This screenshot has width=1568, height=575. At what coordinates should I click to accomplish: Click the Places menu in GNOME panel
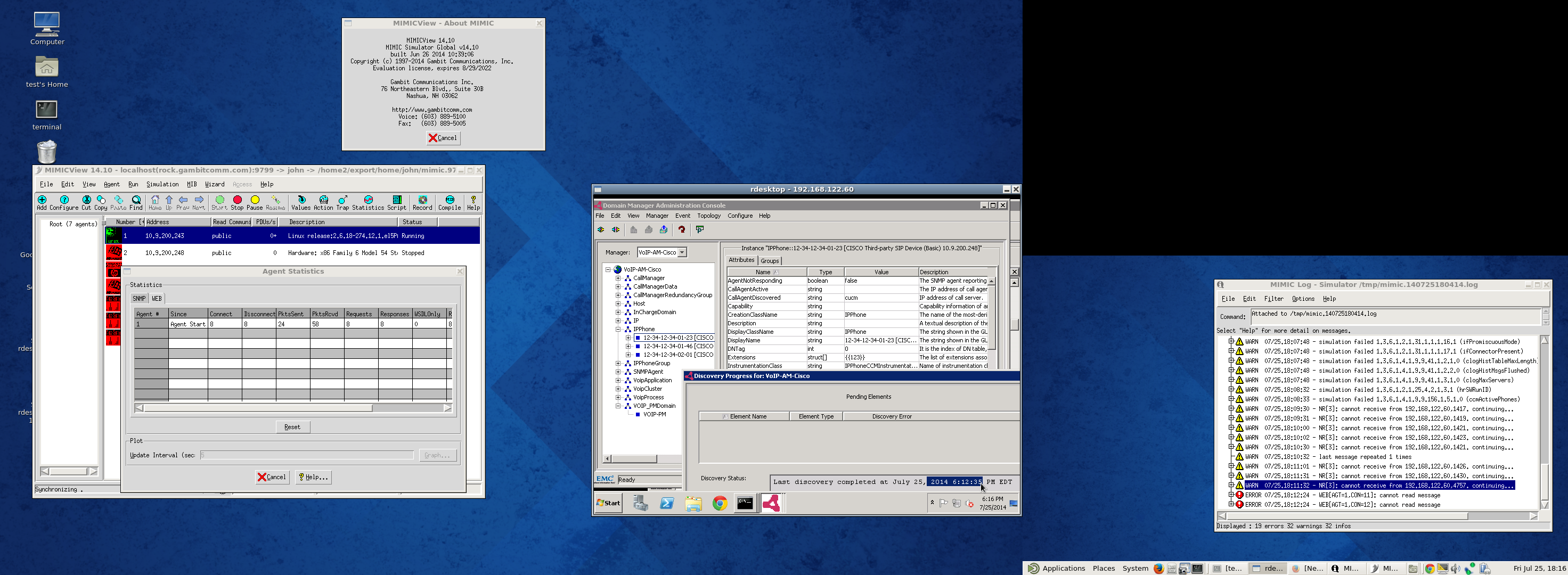pos(1104,568)
